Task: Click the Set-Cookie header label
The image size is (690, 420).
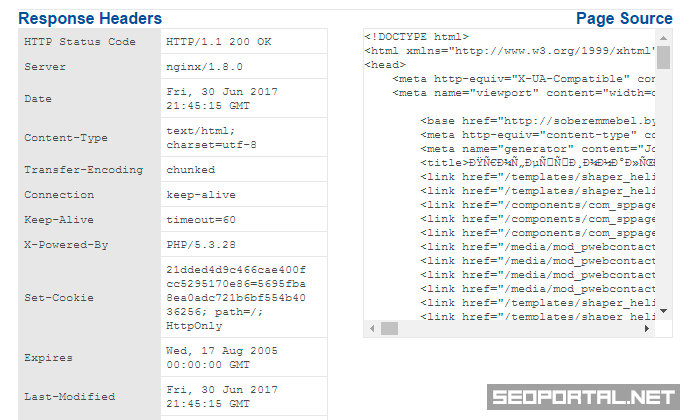Action: click(x=59, y=298)
